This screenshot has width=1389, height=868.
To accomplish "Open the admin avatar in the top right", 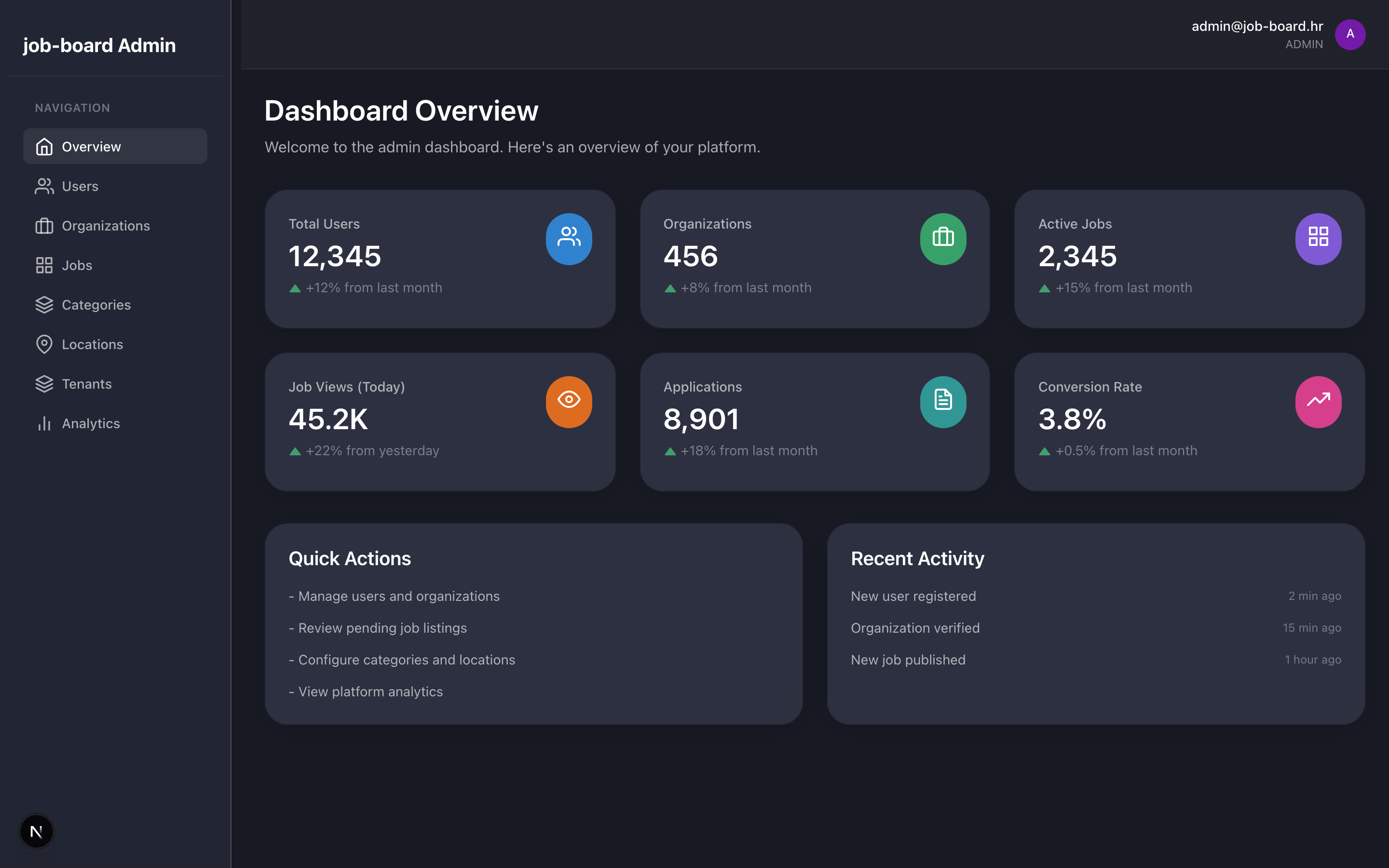I will (x=1350, y=34).
